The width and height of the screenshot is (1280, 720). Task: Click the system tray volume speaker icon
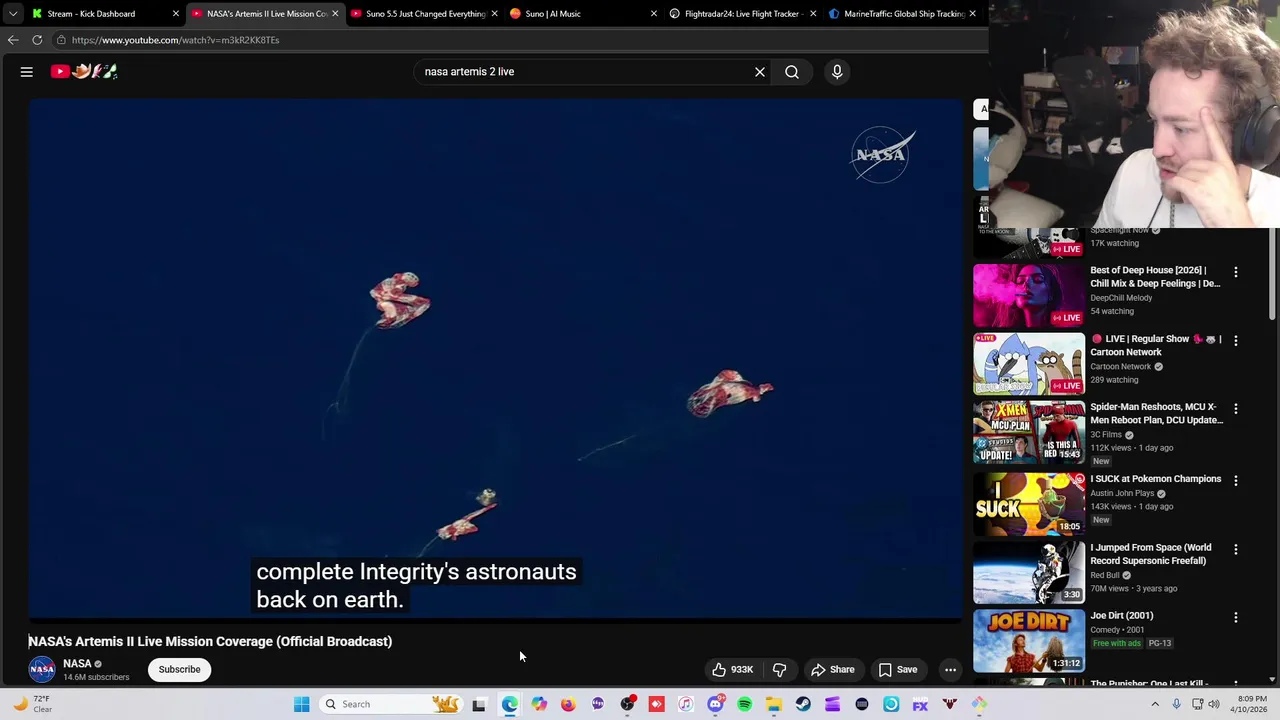[1214, 704]
